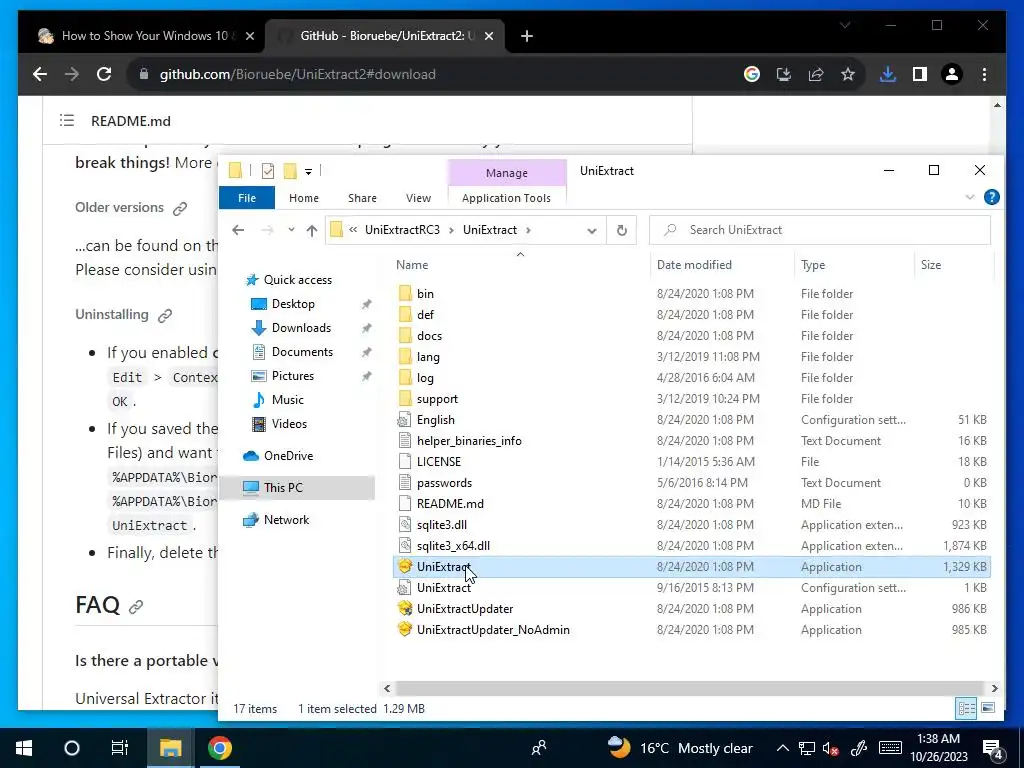
Task: Select OneDrive in navigation pane
Action: pyautogui.click(x=288, y=456)
